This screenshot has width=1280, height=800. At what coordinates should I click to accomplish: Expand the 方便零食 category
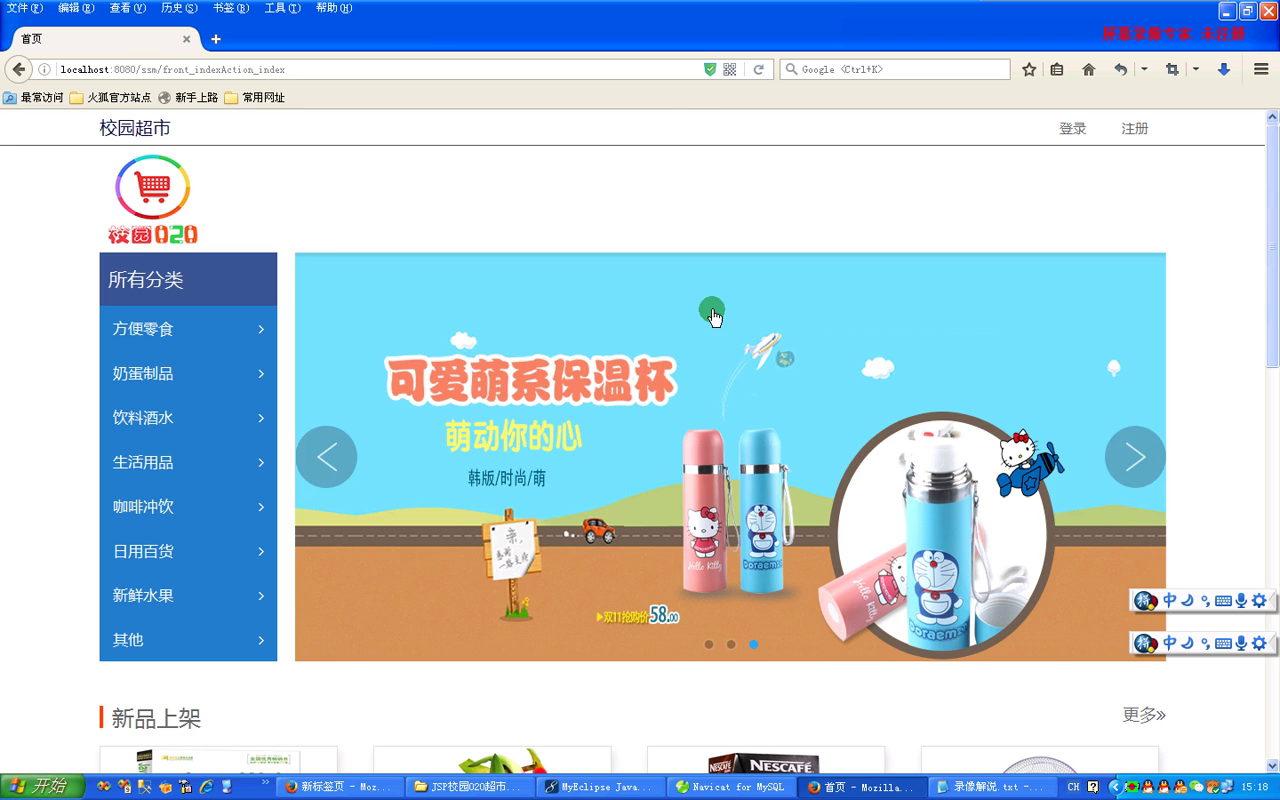click(x=188, y=329)
